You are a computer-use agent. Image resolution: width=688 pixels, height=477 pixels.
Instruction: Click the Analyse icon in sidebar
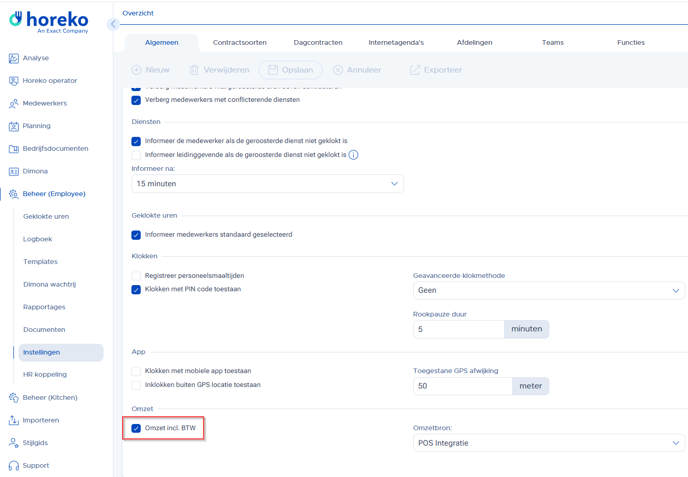click(x=13, y=58)
